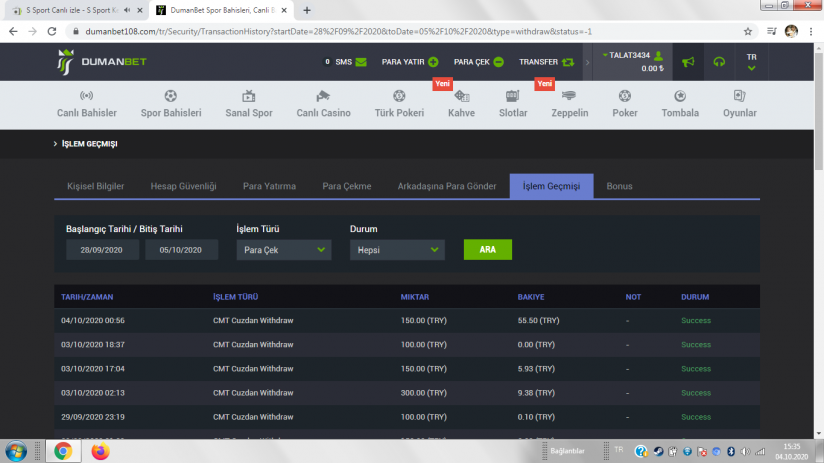824x463 pixels.
Task: Click the start date field 28/09/2020
Action: click(102, 250)
